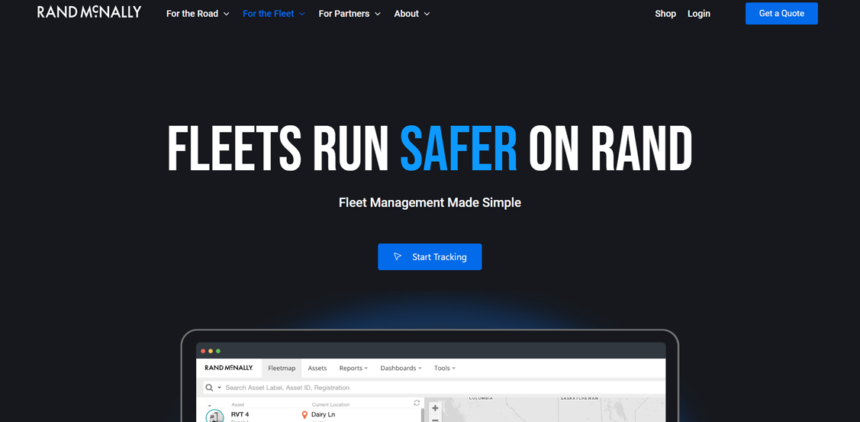
Task: Click the search magnifier icon in mockup
Action: pyautogui.click(x=210, y=387)
